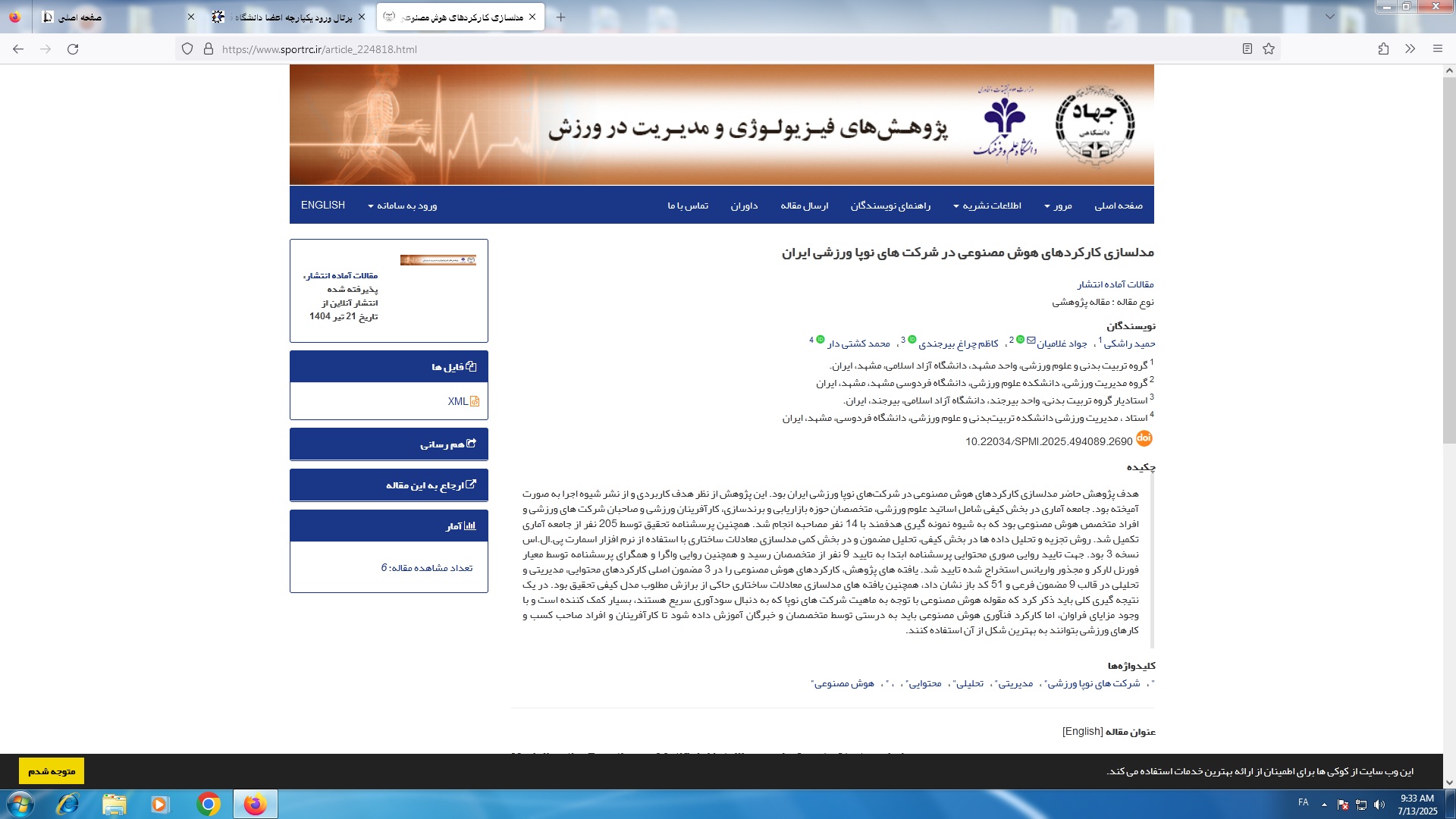Open تماس با ما menu item
This screenshot has width=1456, height=819.
point(688,206)
